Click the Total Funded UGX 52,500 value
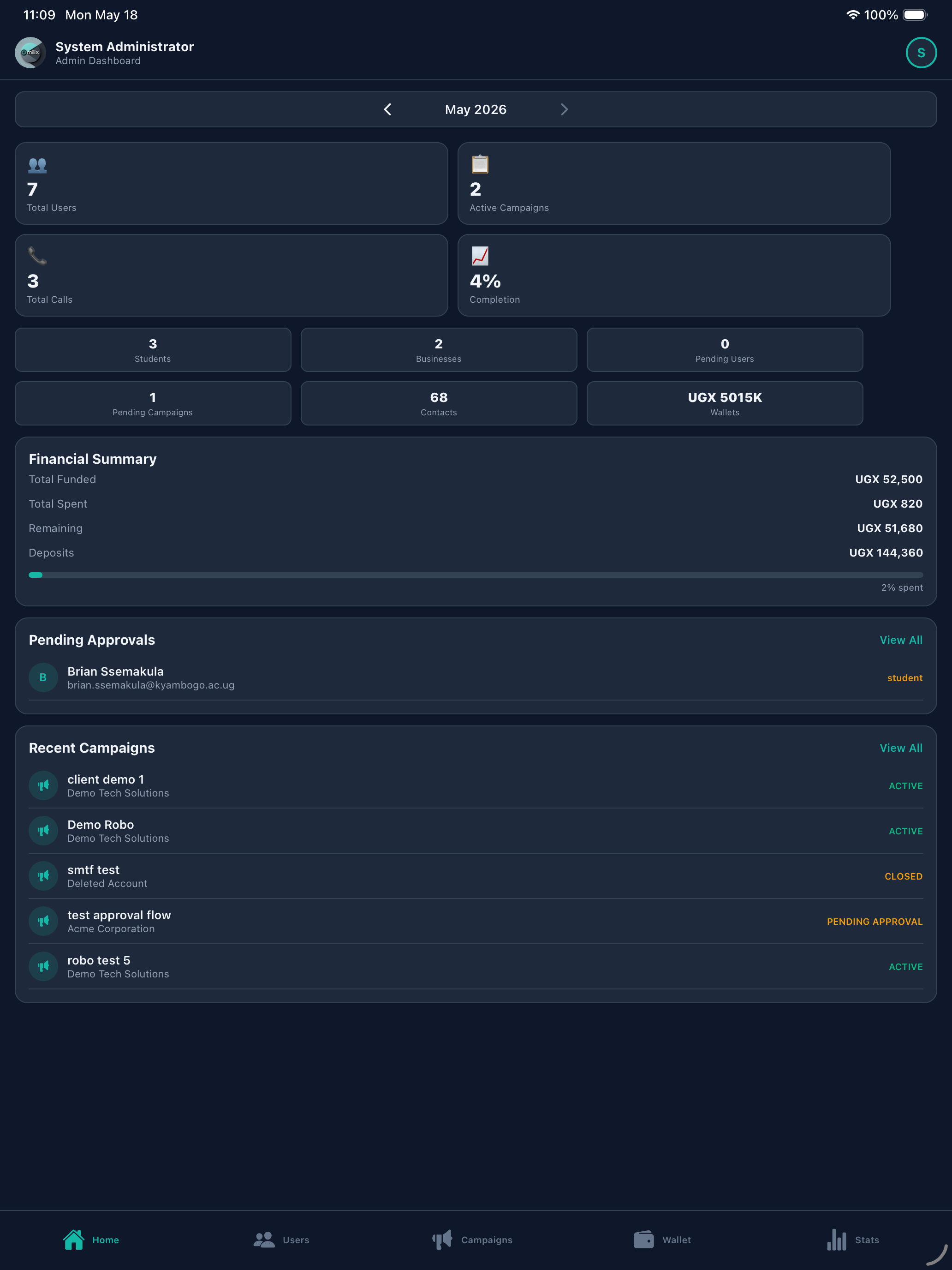 click(888, 479)
